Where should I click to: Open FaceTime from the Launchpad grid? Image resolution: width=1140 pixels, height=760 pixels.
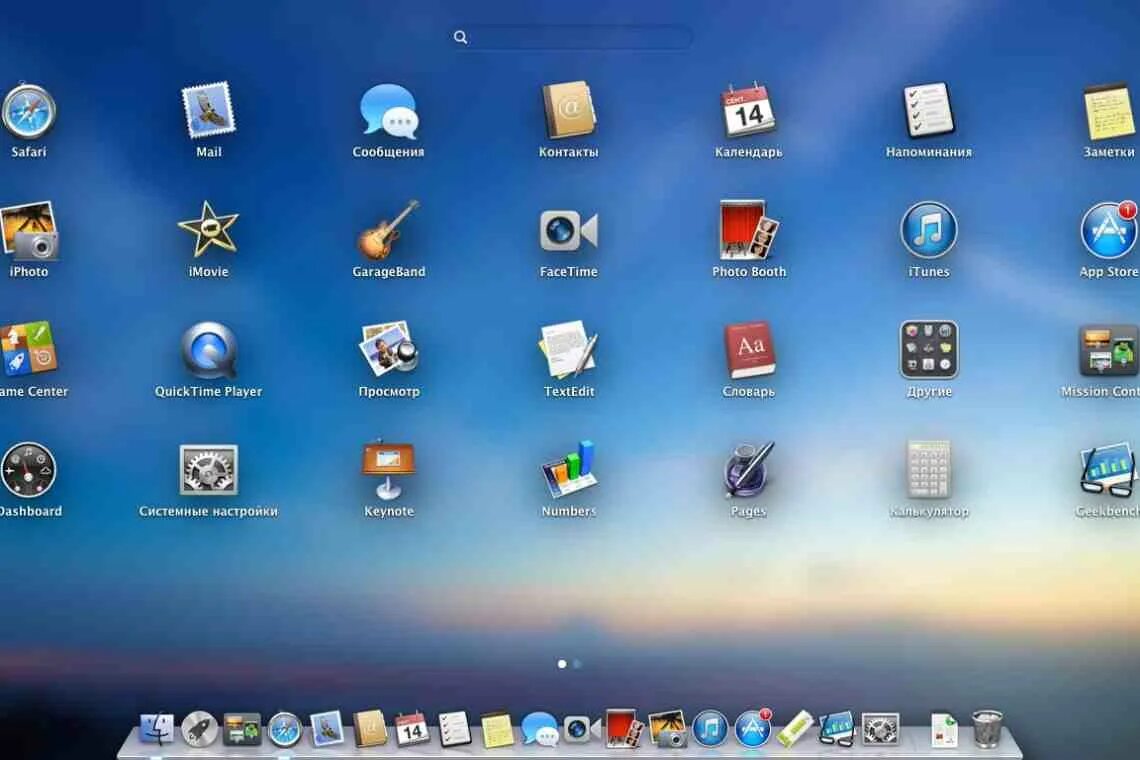(569, 231)
